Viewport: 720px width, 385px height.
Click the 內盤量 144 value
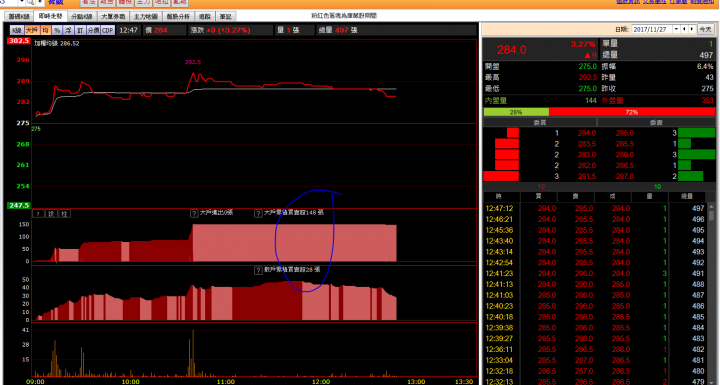click(591, 101)
